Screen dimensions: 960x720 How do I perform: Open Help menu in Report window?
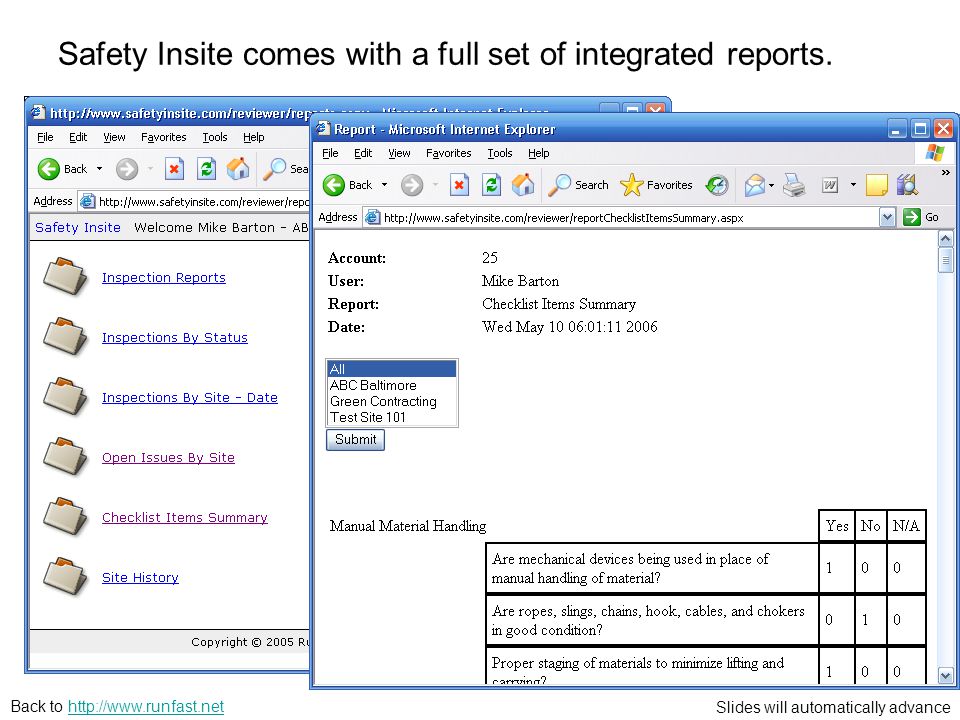(539, 153)
